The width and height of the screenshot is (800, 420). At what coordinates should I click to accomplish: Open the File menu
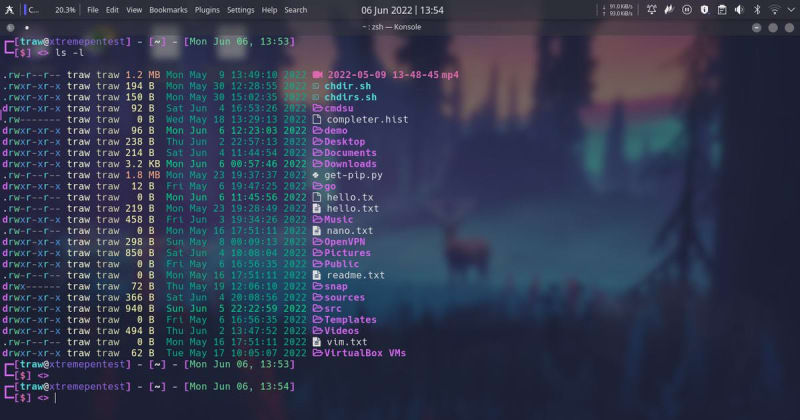click(93, 9)
